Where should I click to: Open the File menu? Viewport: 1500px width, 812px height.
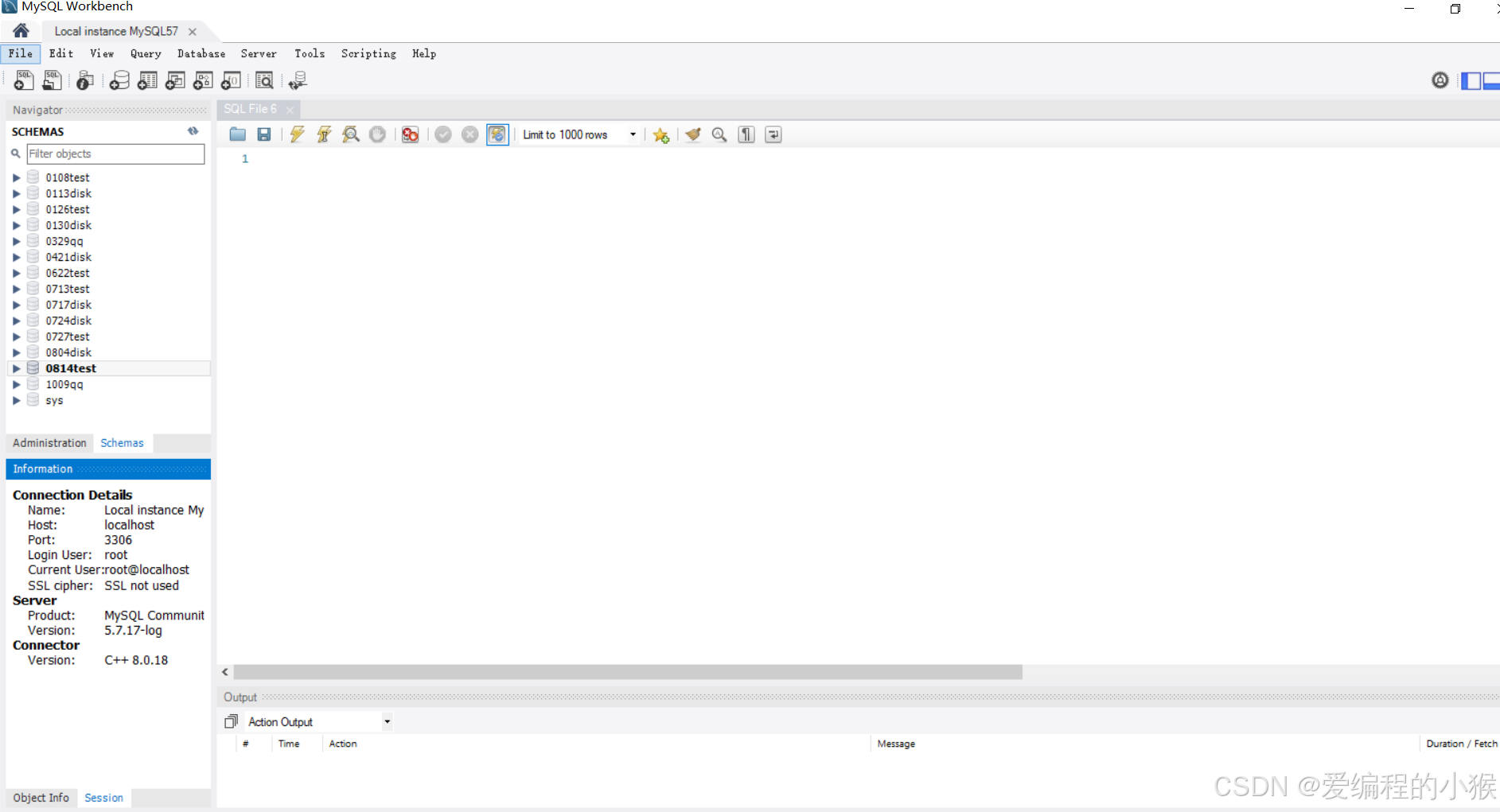(21, 53)
